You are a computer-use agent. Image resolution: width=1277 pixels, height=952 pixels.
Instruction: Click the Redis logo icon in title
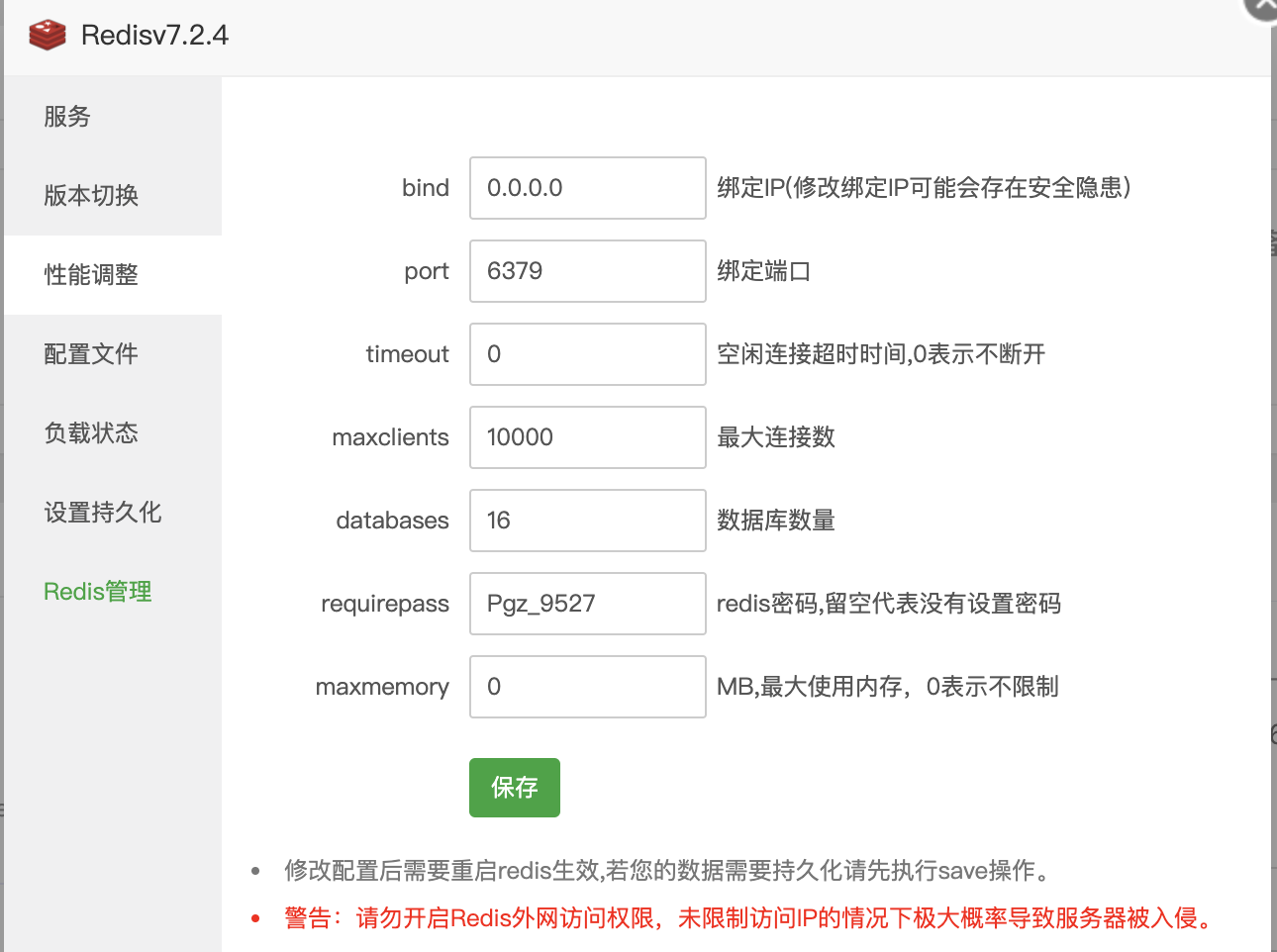coord(48,36)
